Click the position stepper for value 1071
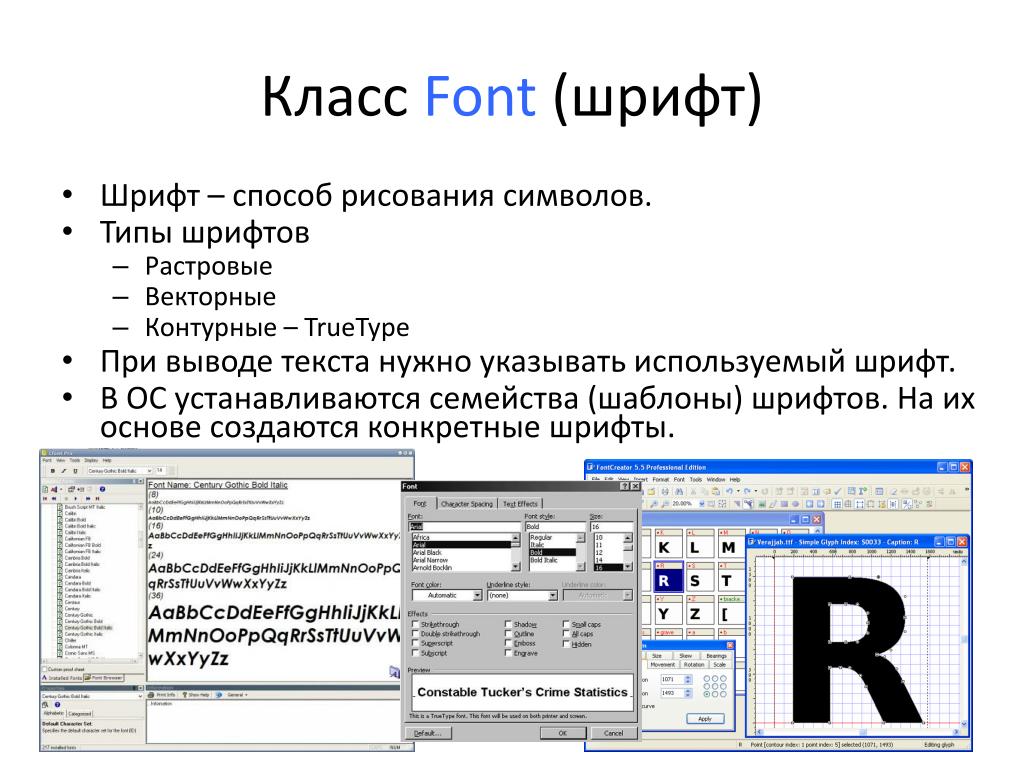This screenshot has width=1024, height=768. click(x=687, y=680)
